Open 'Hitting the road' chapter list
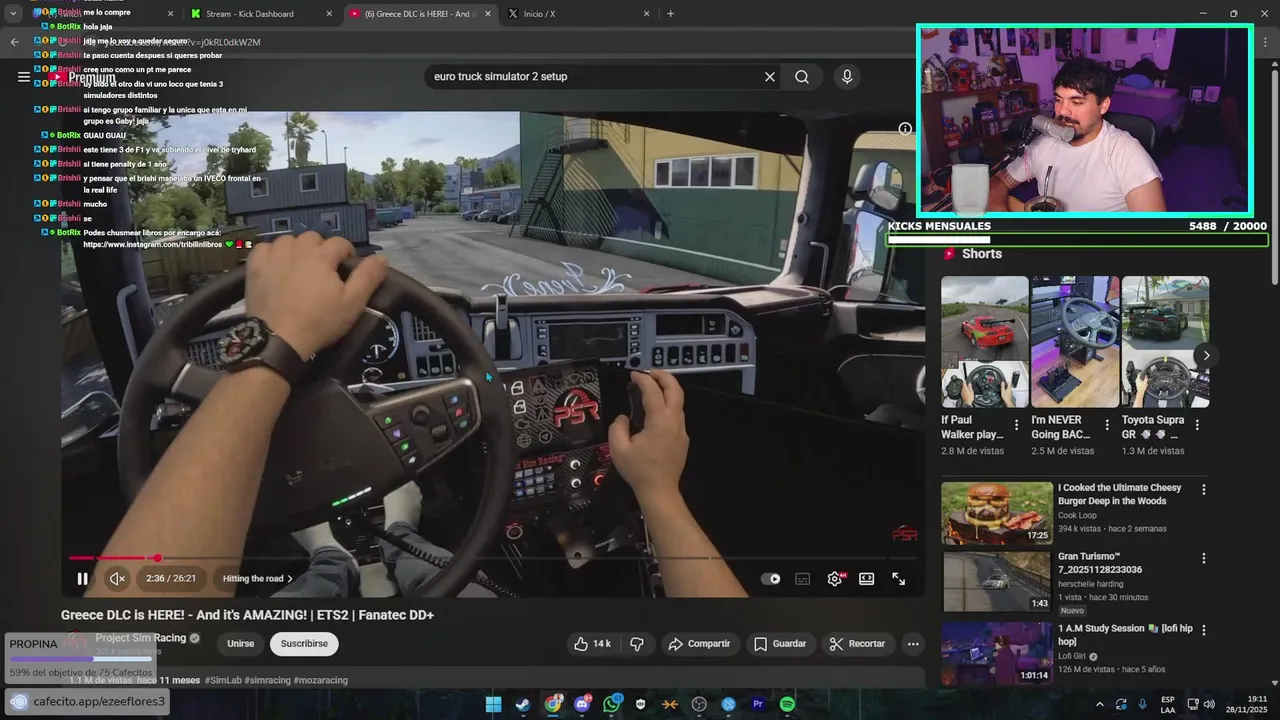The width and height of the screenshot is (1280, 720). pos(258,578)
